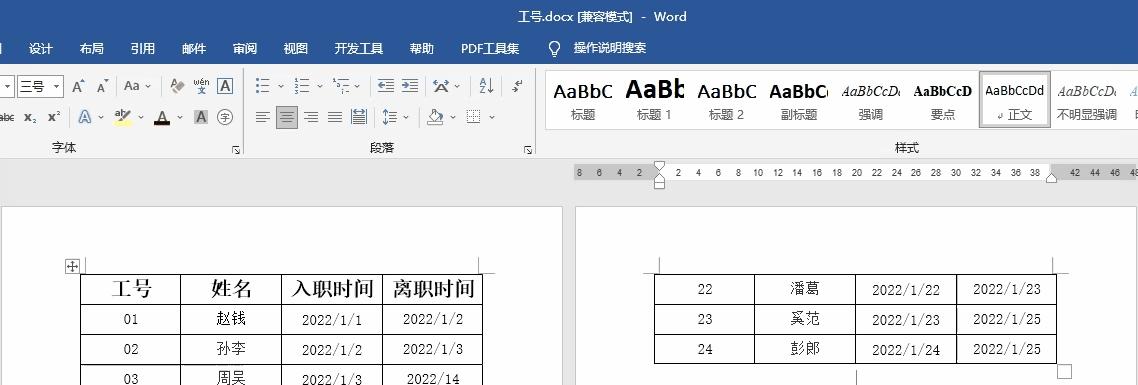Apply text effects glowing A icon
This screenshot has width=1138, height=385.
(x=84, y=117)
